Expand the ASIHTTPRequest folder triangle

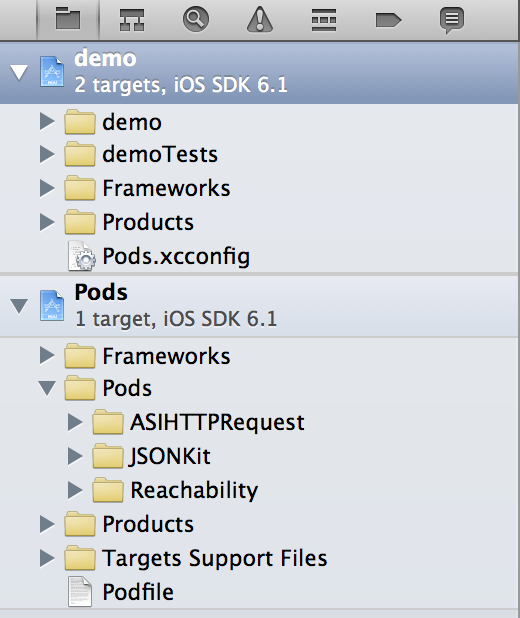(75, 423)
